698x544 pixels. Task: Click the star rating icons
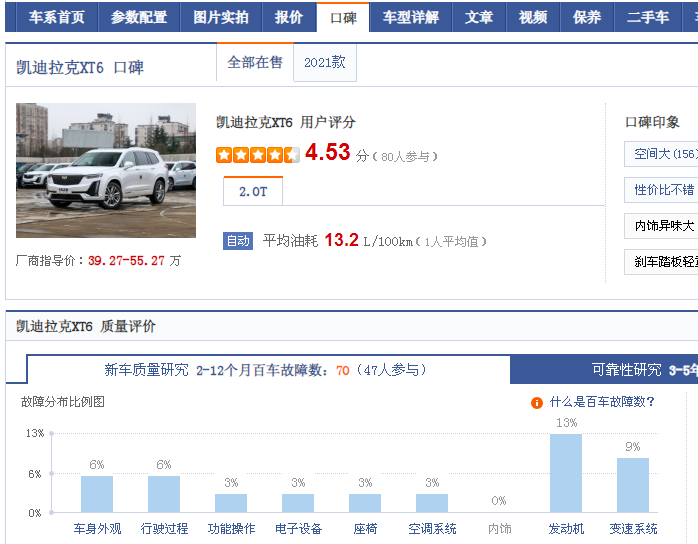click(x=257, y=155)
